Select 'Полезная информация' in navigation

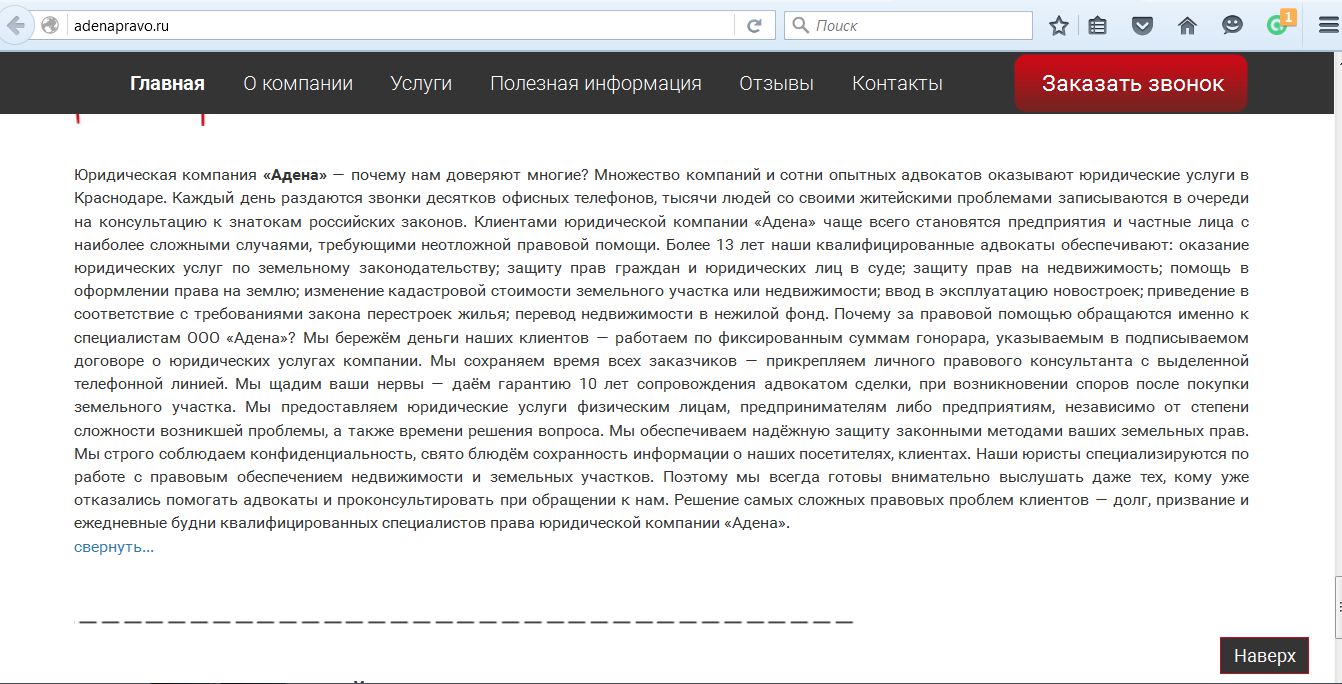pos(595,84)
